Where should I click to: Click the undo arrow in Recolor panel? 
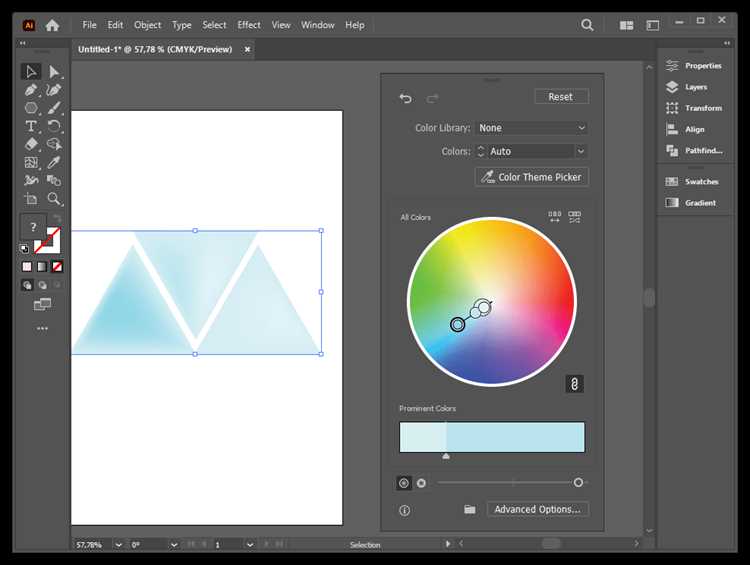coord(406,99)
